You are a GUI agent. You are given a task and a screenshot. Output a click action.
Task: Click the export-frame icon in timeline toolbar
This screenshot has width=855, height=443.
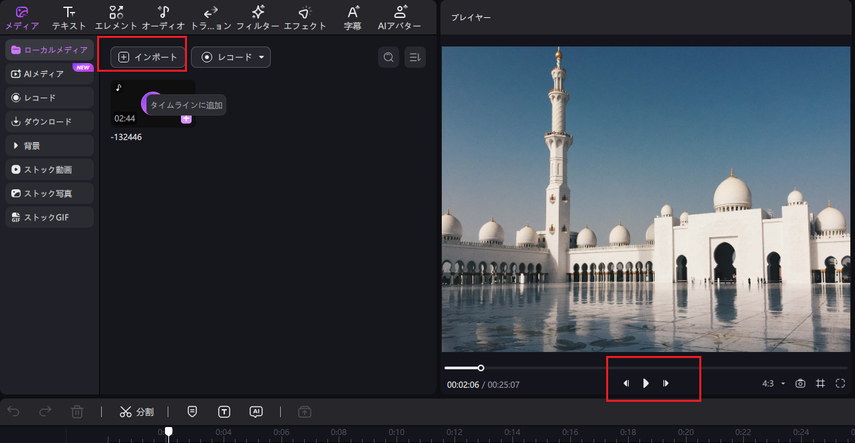point(304,412)
